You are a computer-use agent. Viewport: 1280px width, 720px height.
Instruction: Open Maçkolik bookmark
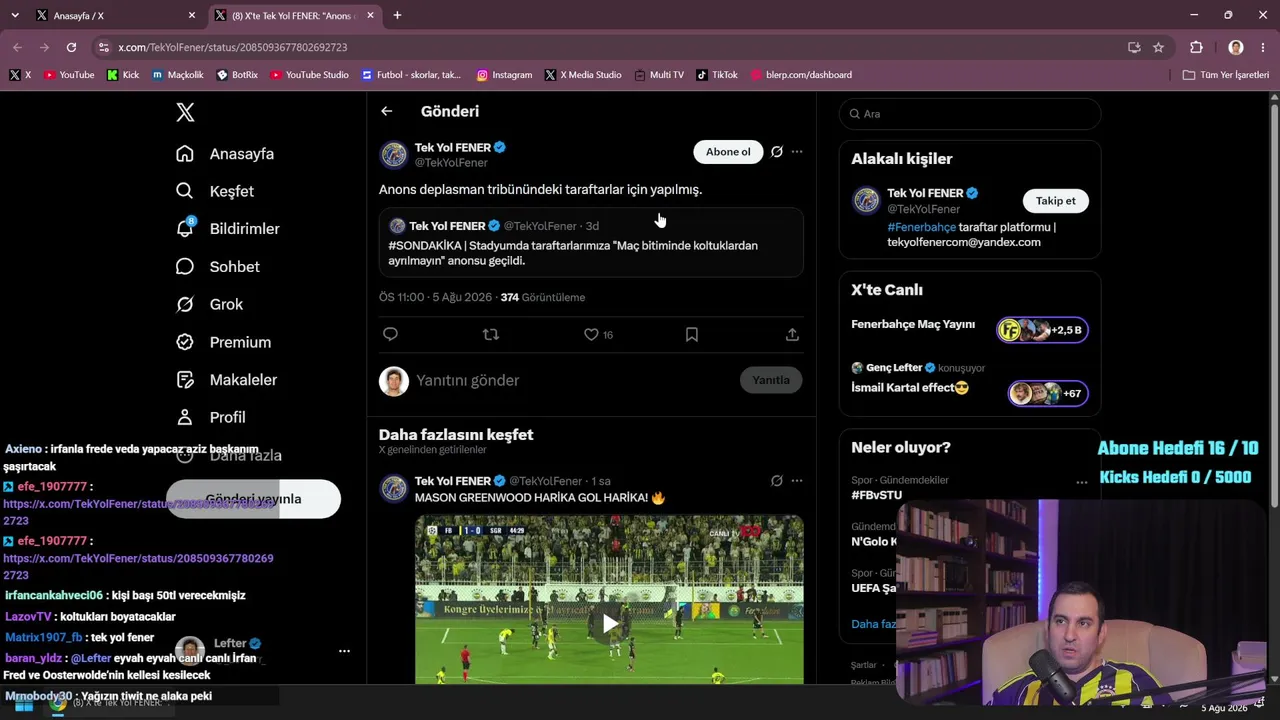point(178,75)
